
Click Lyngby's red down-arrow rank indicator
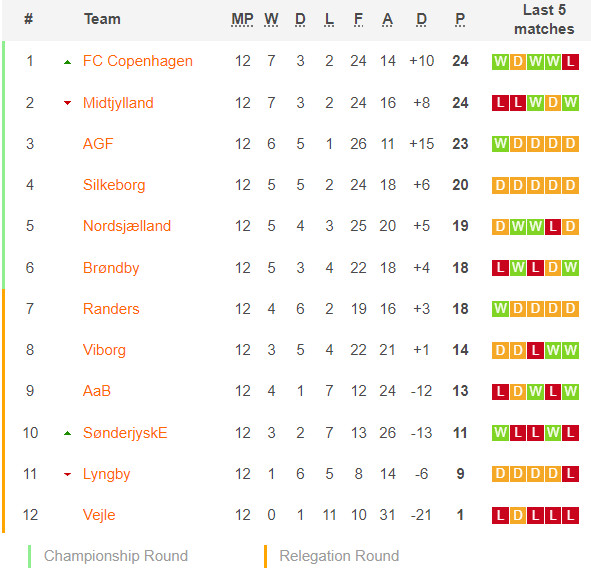point(67,474)
